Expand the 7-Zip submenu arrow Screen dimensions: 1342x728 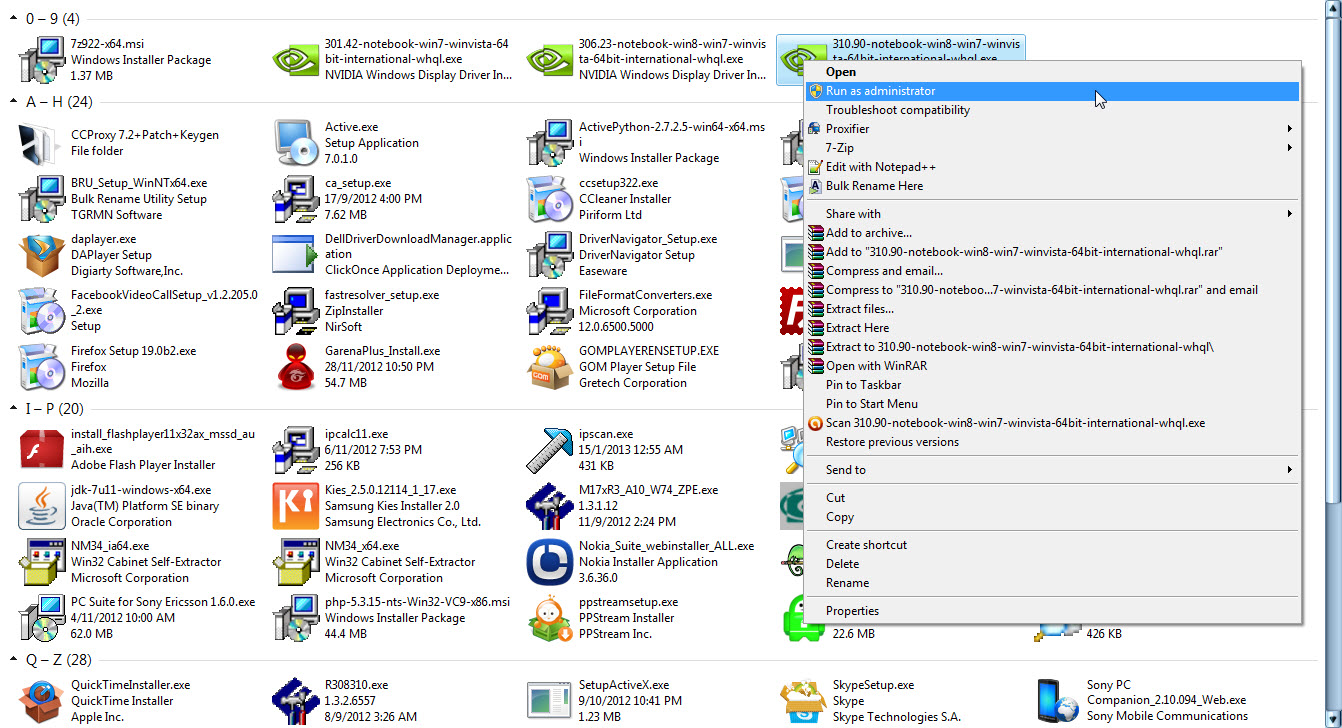[1290, 148]
